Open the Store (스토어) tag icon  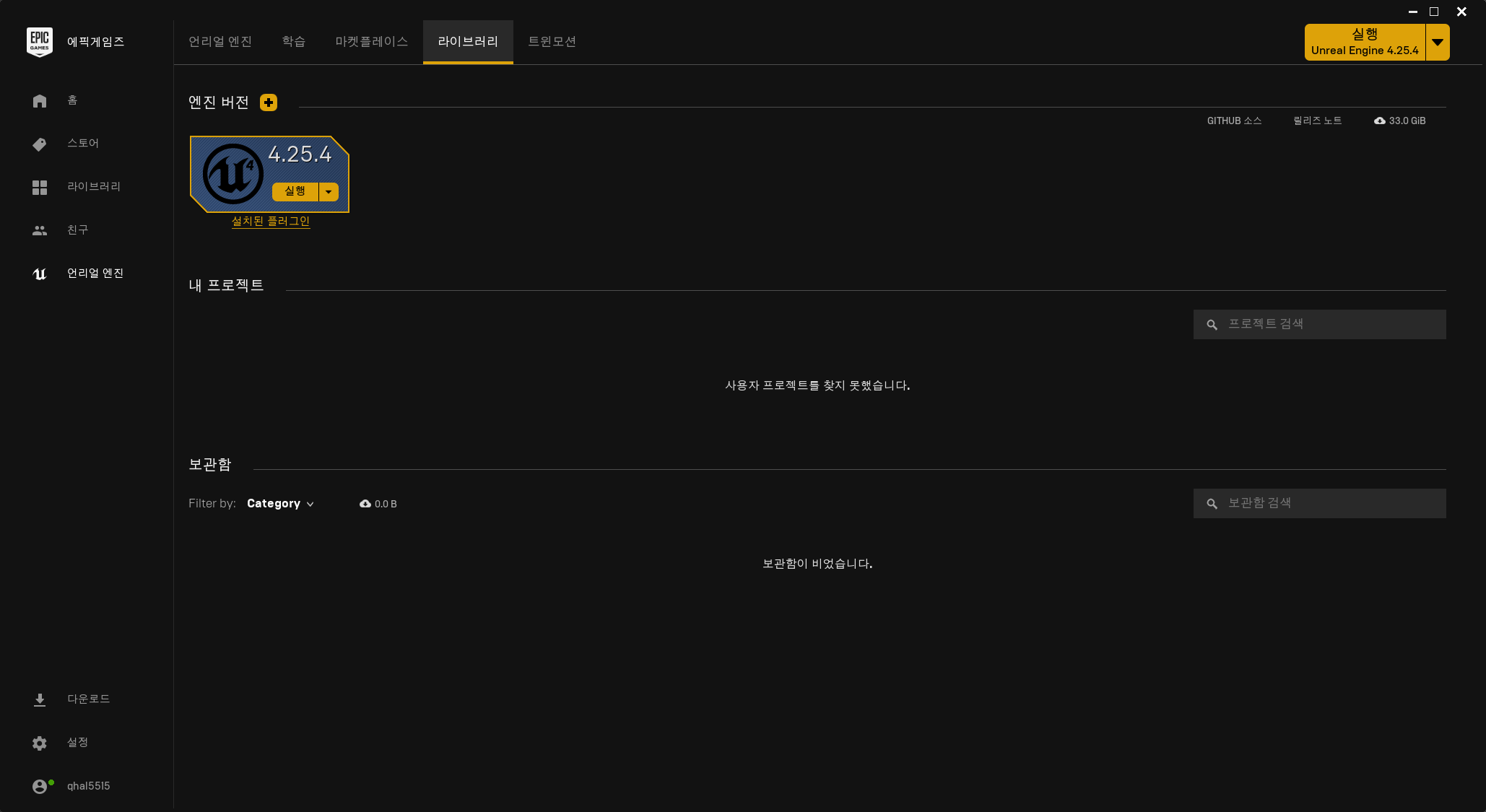tap(40, 144)
